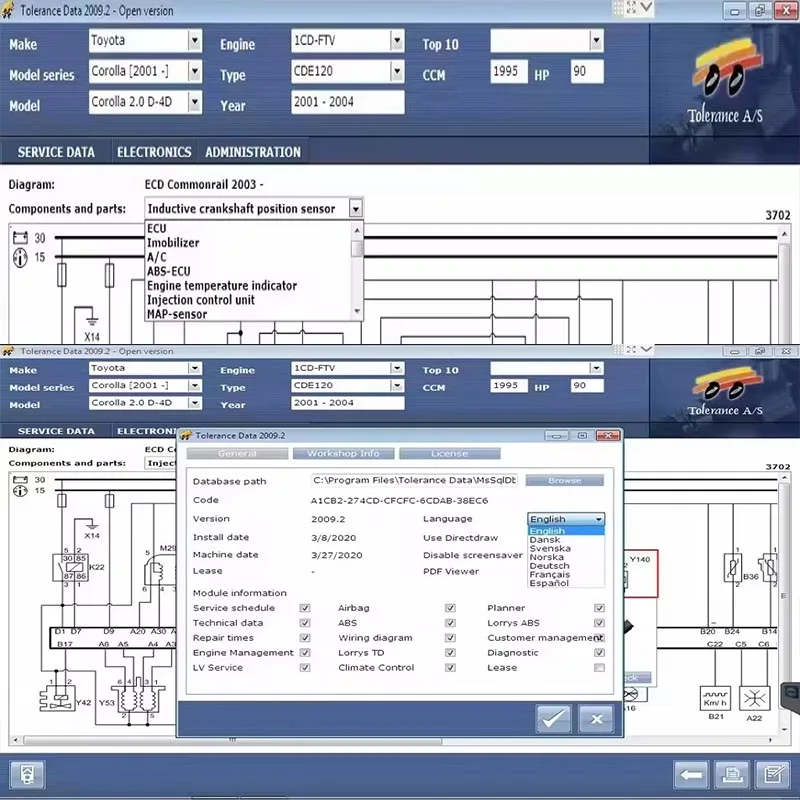Open the ADMINISTRATION tab
Image resolution: width=800 pixels, height=800 pixels.
pyautogui.click(x=253, y=152)
